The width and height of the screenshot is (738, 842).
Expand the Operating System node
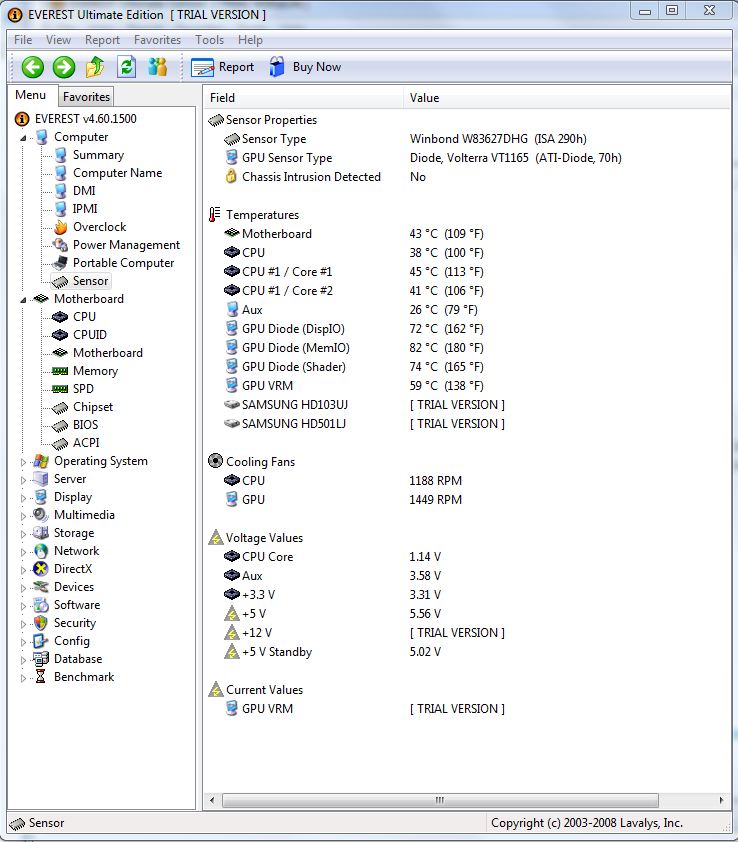point(23,462)
